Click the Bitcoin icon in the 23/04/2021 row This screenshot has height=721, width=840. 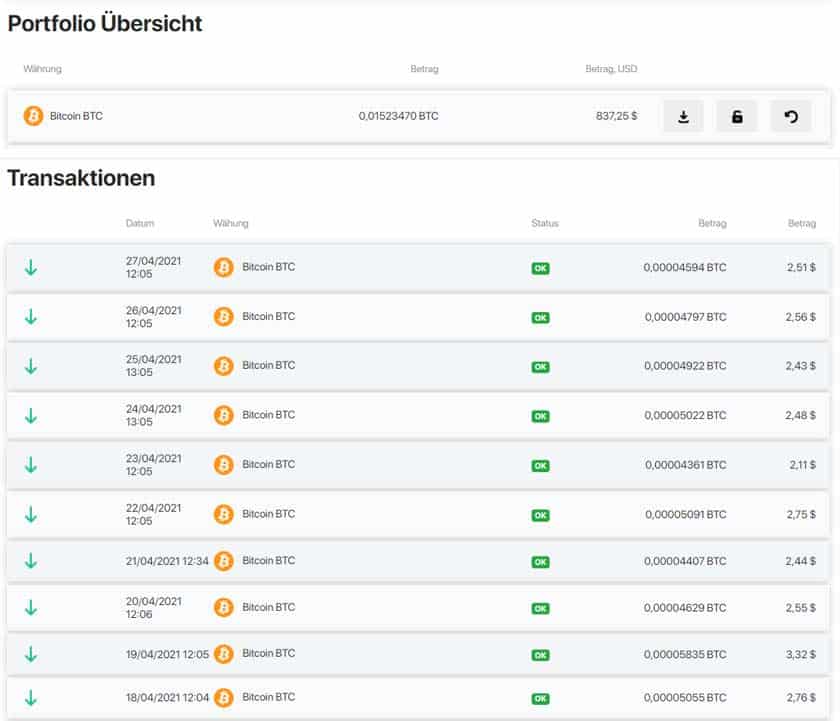(223, 464)
